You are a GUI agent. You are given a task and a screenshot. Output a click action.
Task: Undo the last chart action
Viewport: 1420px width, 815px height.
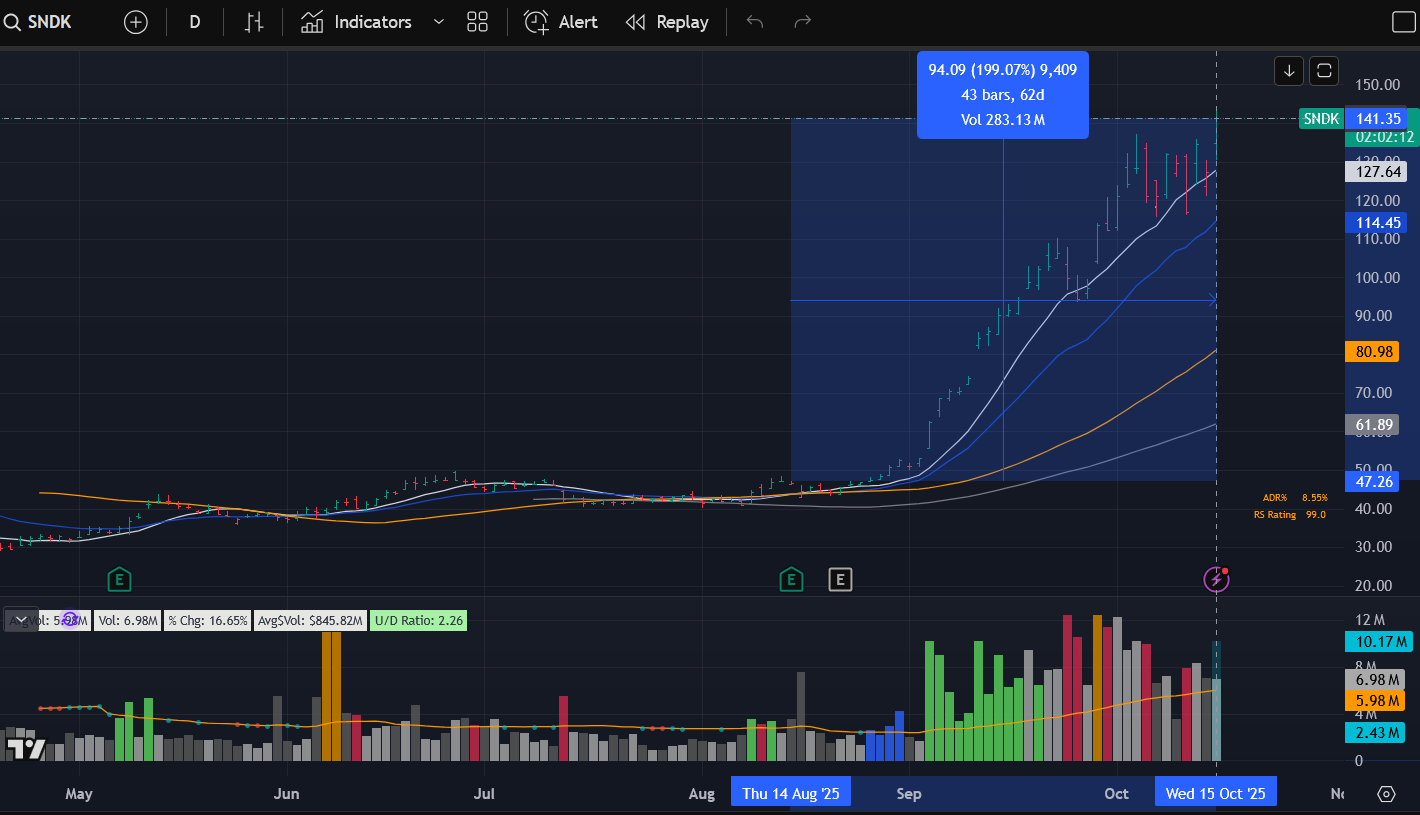(x=755, y=22)
